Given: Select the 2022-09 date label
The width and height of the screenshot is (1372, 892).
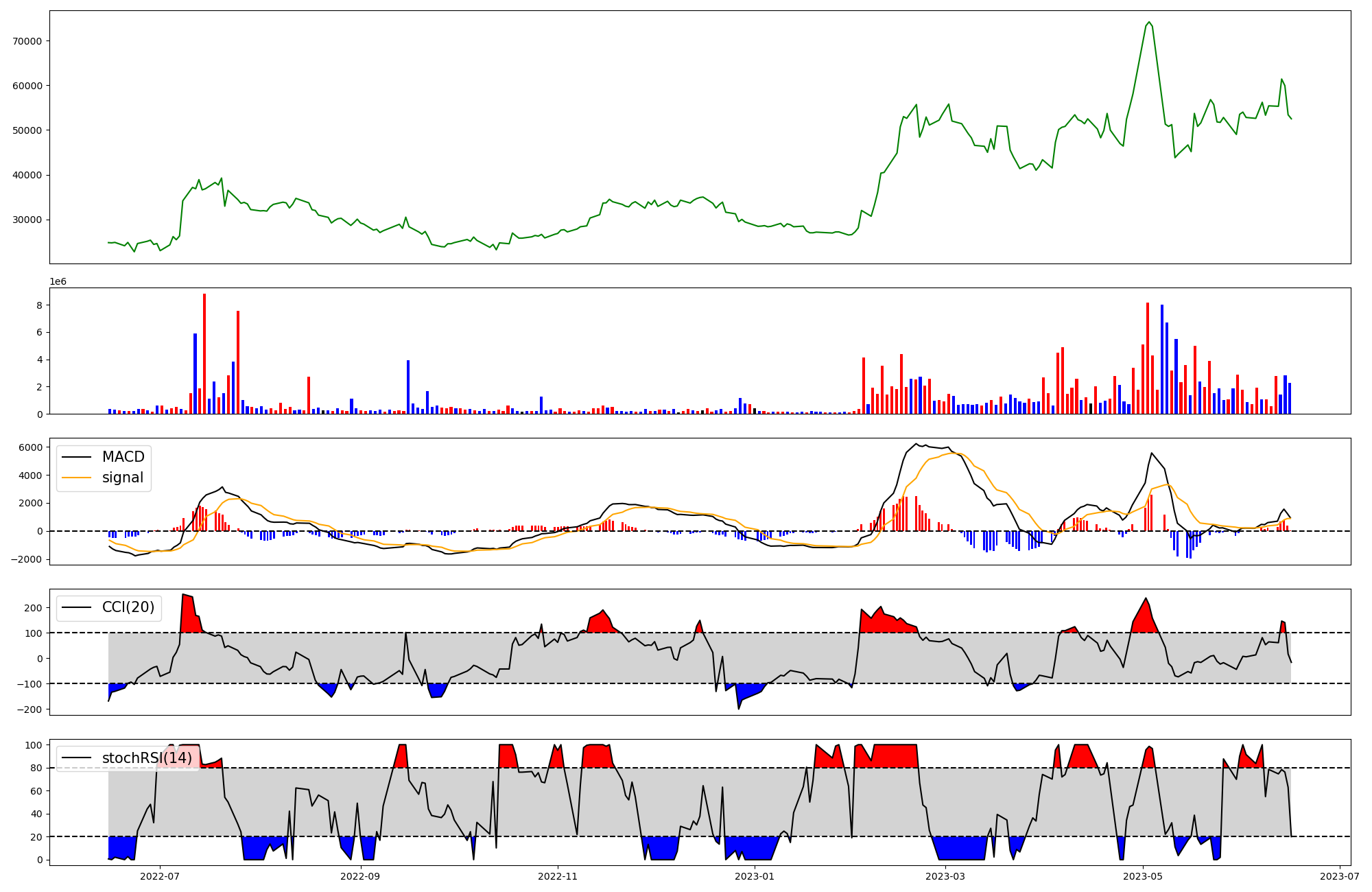Looking at the screenshot, I should coord(360,876).
